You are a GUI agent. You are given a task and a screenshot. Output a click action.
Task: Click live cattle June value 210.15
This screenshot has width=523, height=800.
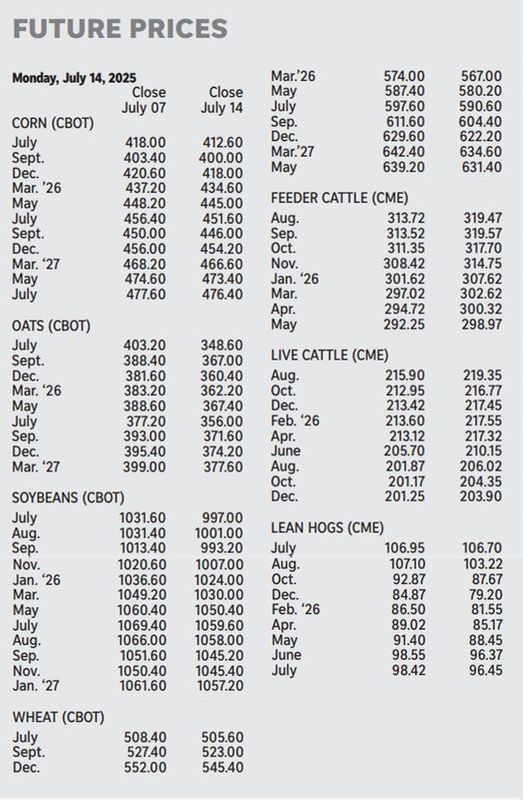(483, 451)
